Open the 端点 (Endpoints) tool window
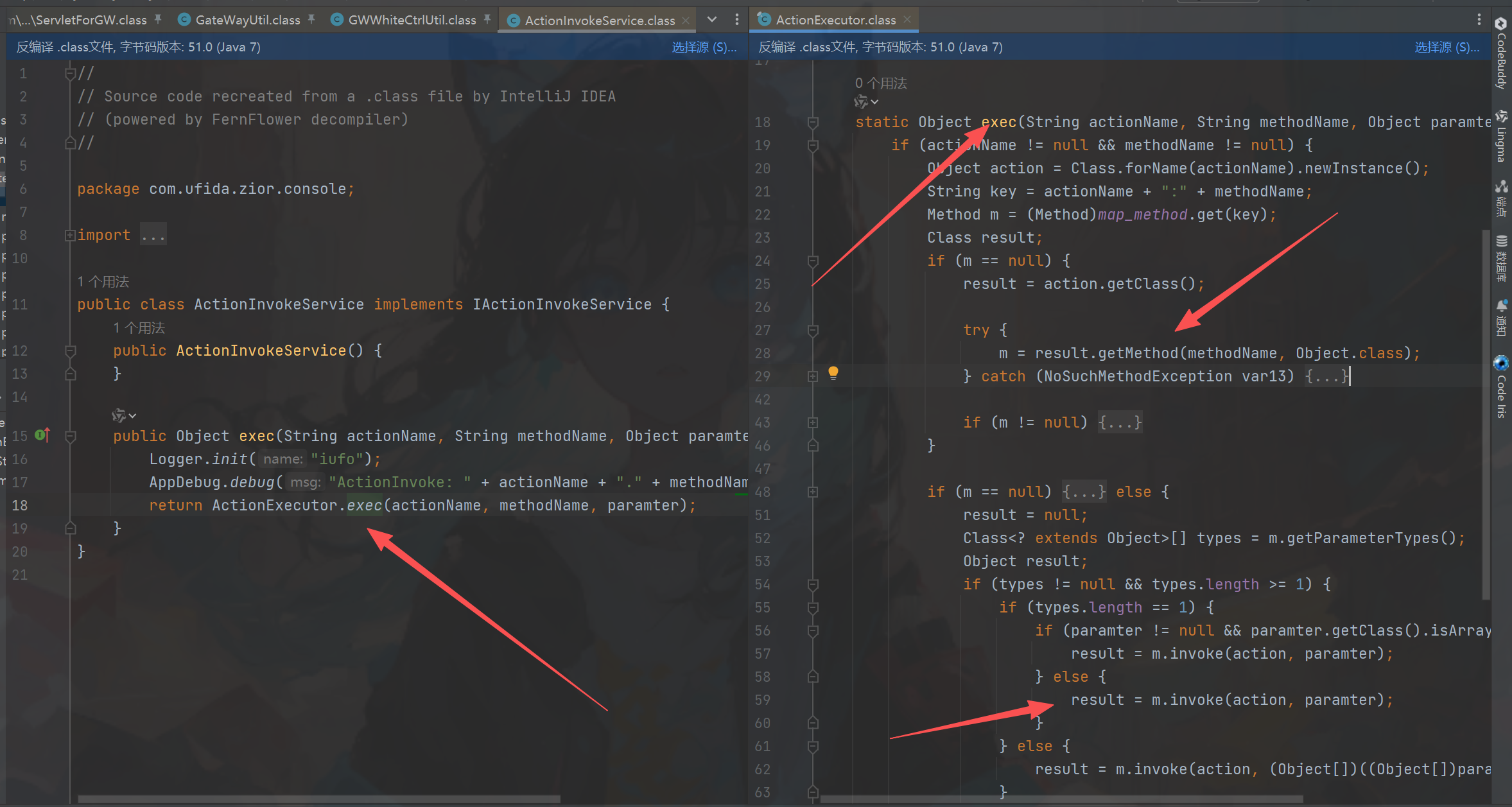The width and height of the screenshot is (1512, 807). (x=1501, y=198)
